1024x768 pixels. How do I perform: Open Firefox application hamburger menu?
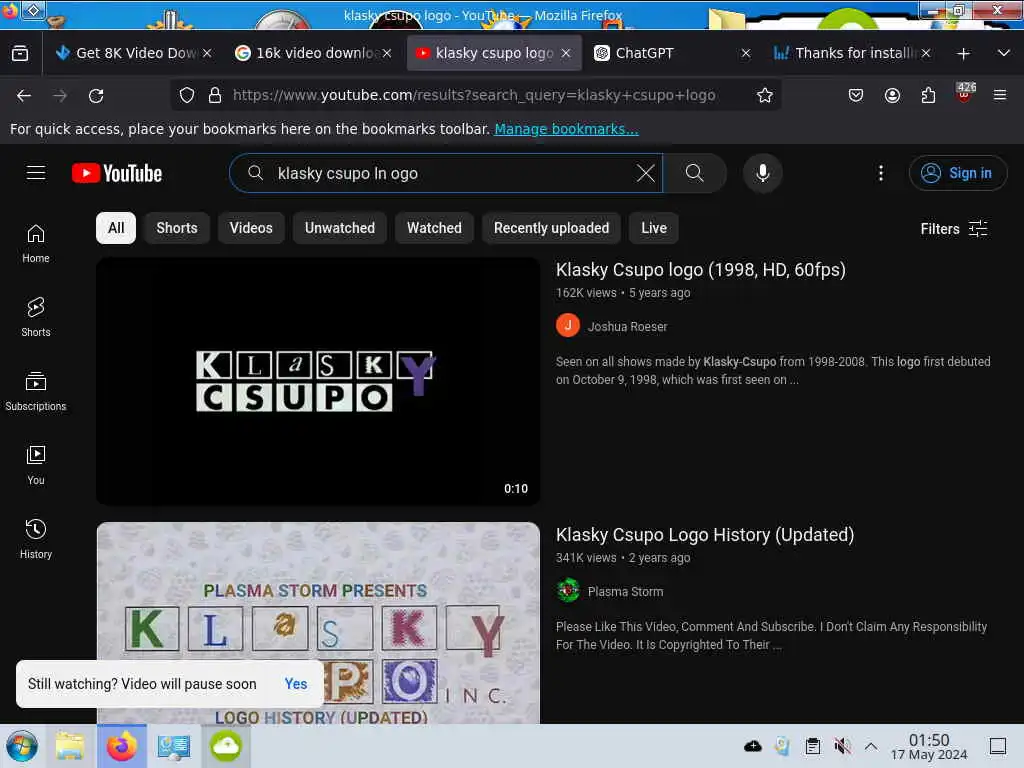(x=1000, y=95)
